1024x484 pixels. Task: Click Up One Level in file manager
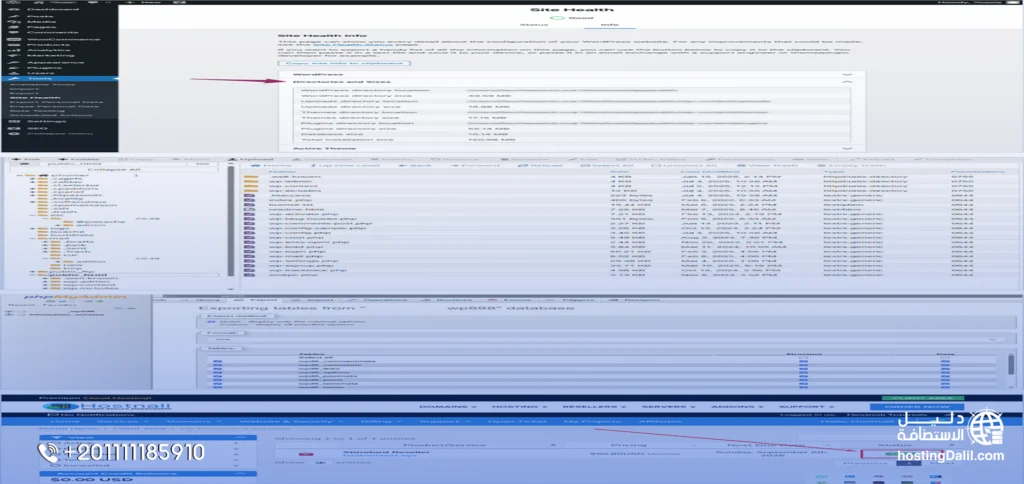[x=343, y=166]
